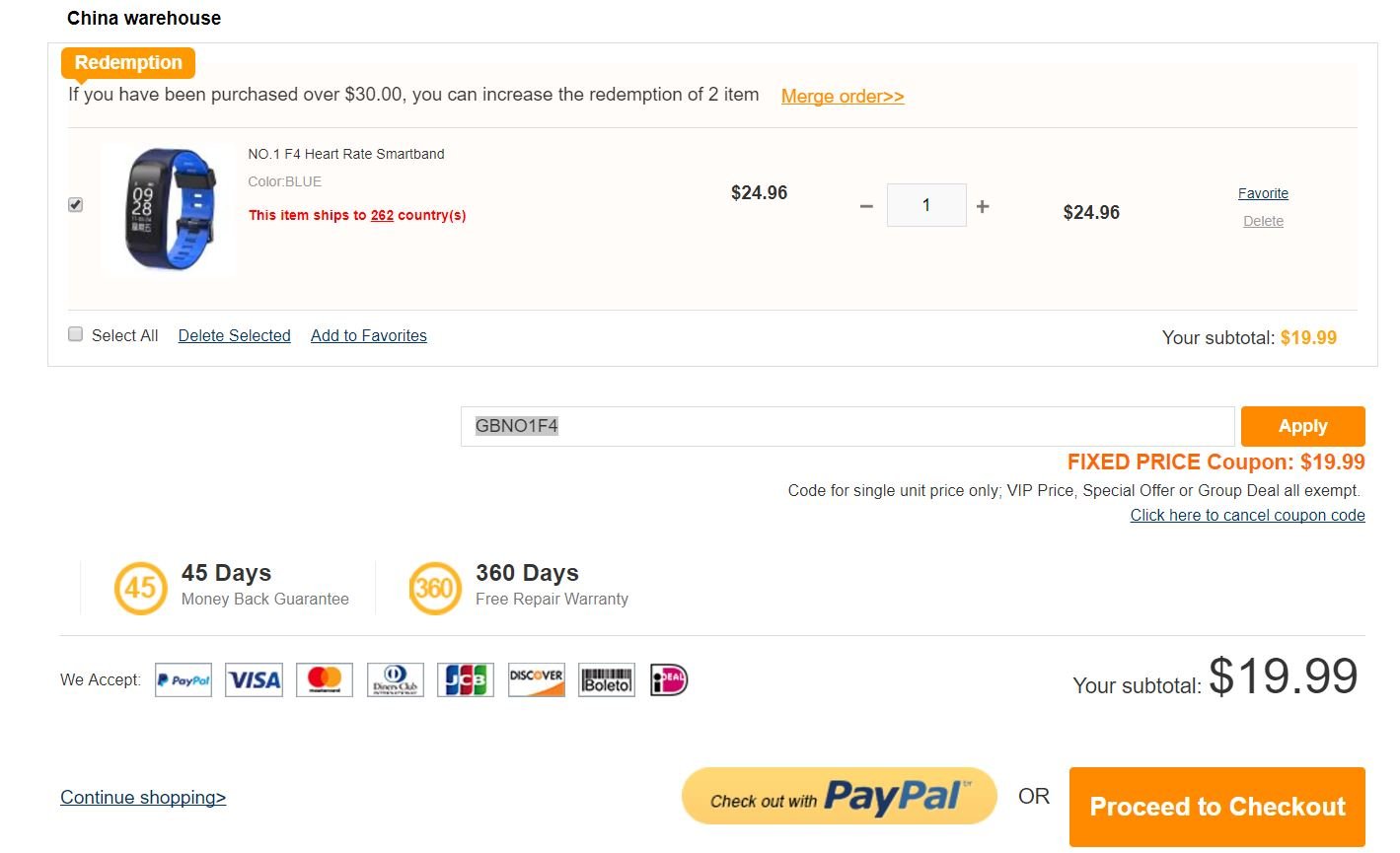The image size is (1400, 853).
Task: Open the Merge order link
Action: (843, 96)
